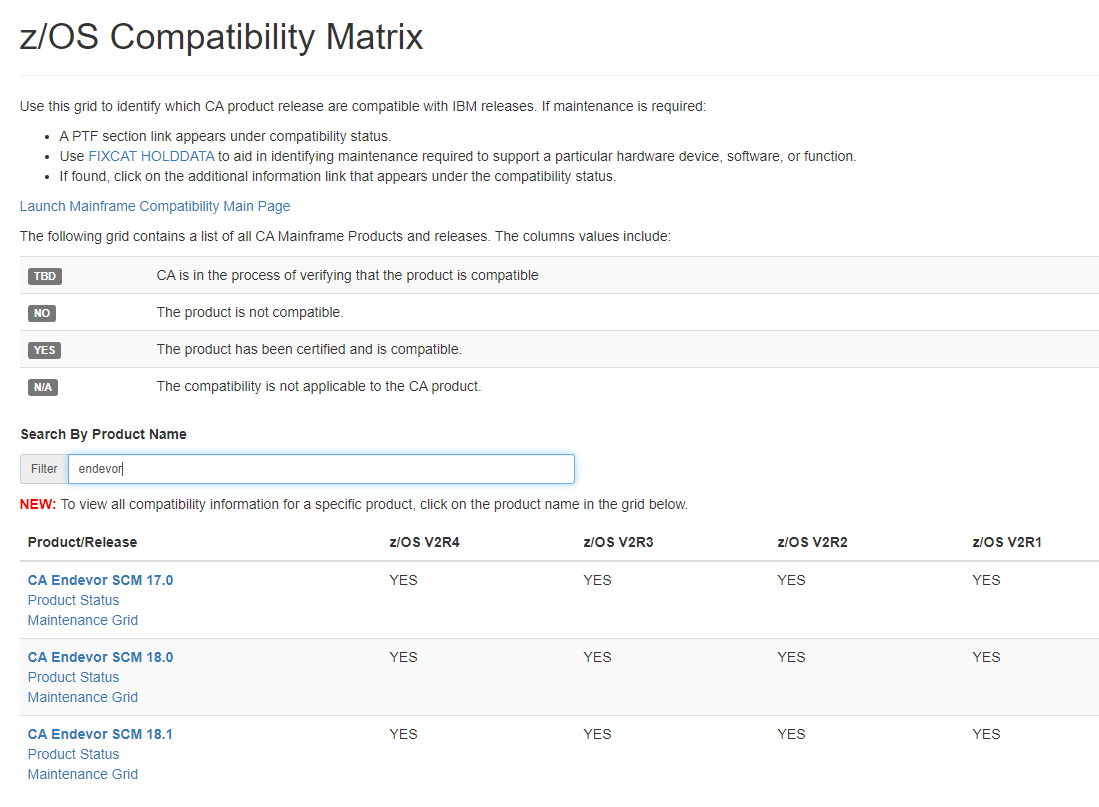Open Maintenance Grid under CA Endevor SCM 17.0
The image size is (1099, 807).
point(83,620)
